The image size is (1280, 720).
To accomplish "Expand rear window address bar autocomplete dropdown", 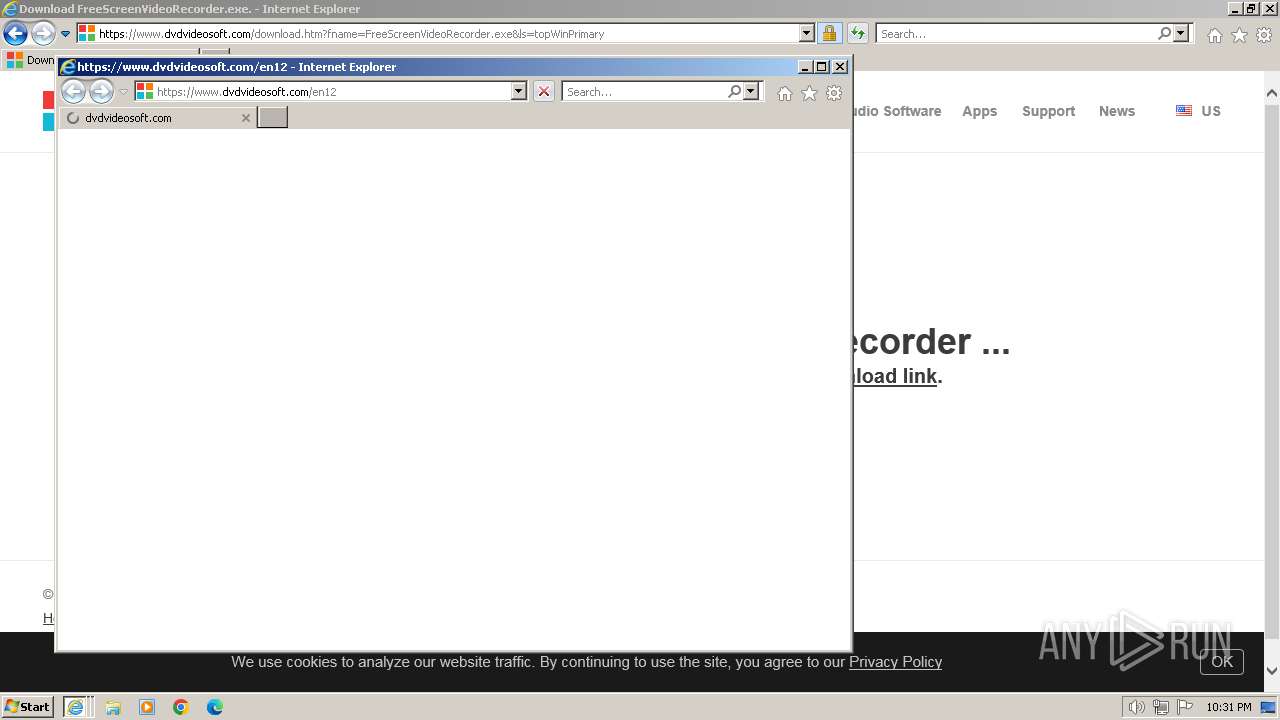I will click(x=807, y=33).
